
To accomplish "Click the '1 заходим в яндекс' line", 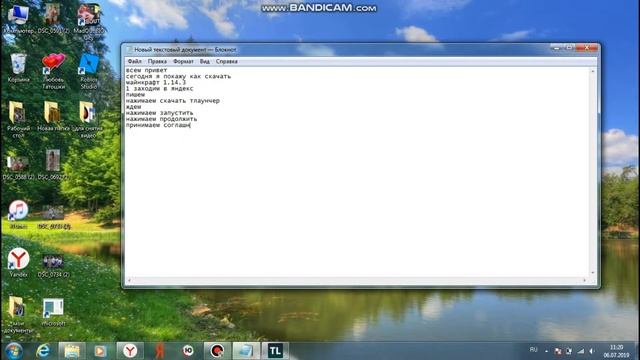I will coord(160,89).
